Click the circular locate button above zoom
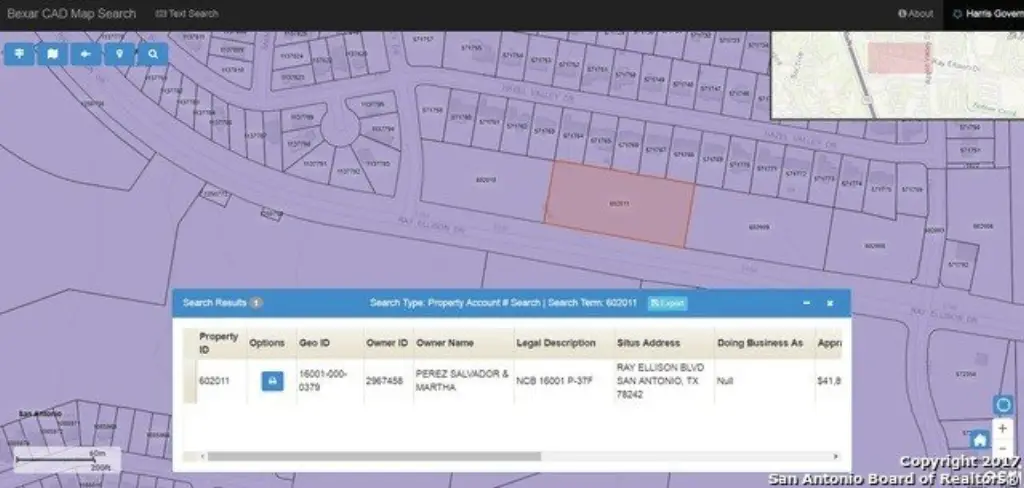The width and height of the screenshot is (1024, 488). click(x=1003, y=405)
